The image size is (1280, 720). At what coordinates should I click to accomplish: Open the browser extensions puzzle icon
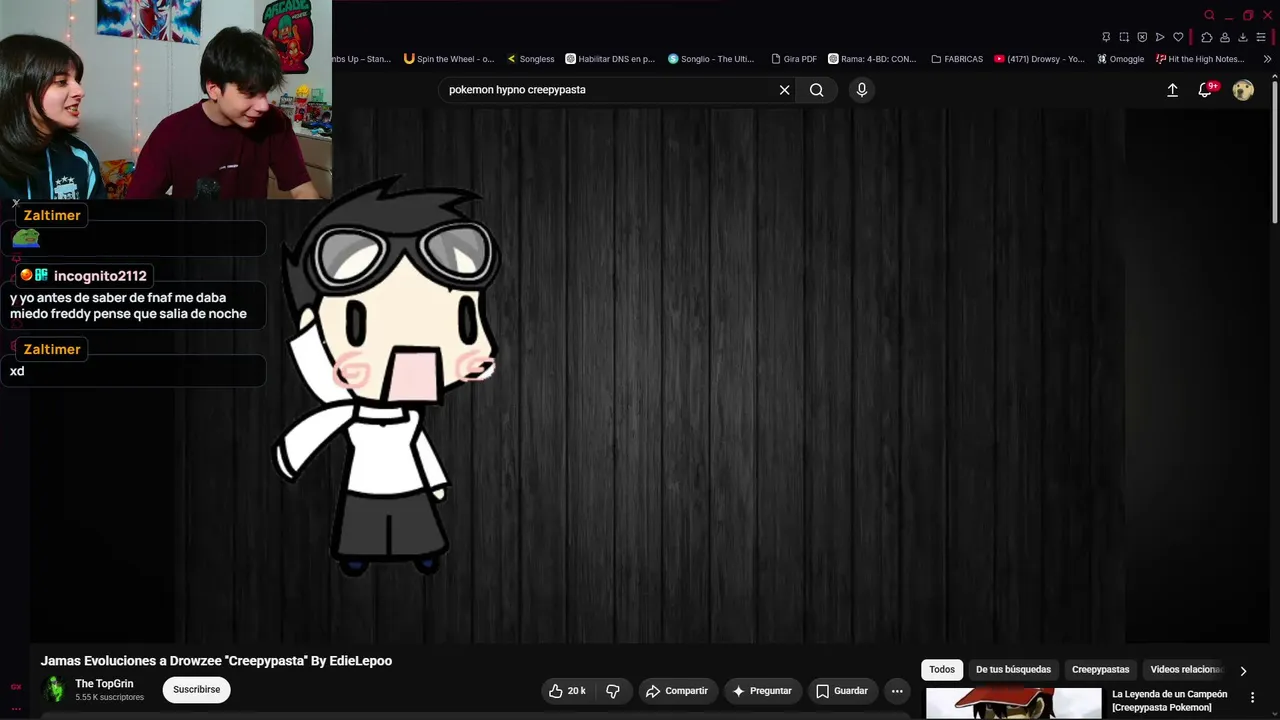[1207, 37]
